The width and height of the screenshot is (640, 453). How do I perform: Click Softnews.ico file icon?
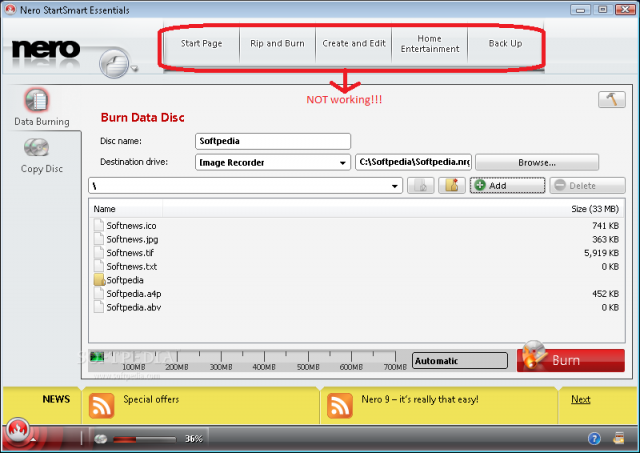tap(98, 225)
